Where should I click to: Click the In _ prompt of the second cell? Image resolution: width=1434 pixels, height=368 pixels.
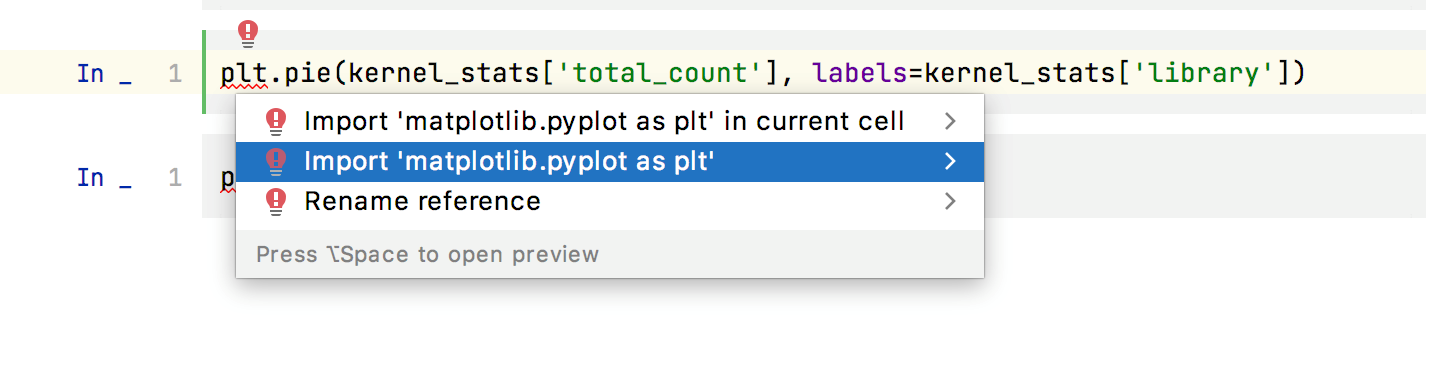click(x=104, y=177)
